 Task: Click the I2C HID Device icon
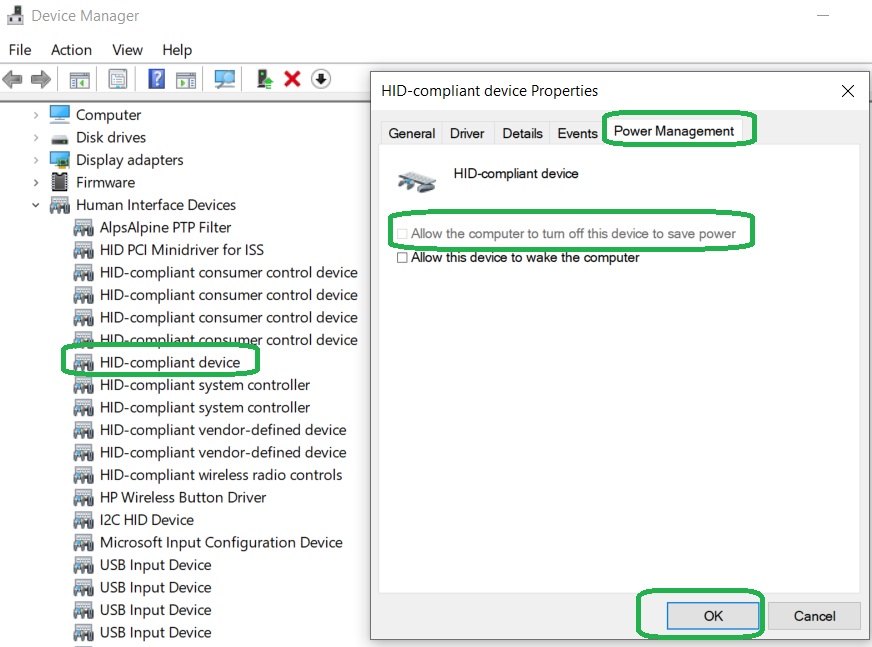(83, 520)
